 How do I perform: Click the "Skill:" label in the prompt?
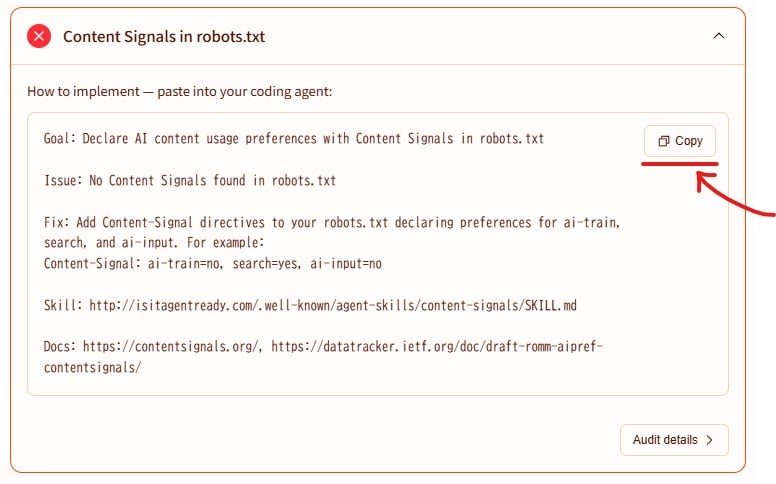coord(62,305)
